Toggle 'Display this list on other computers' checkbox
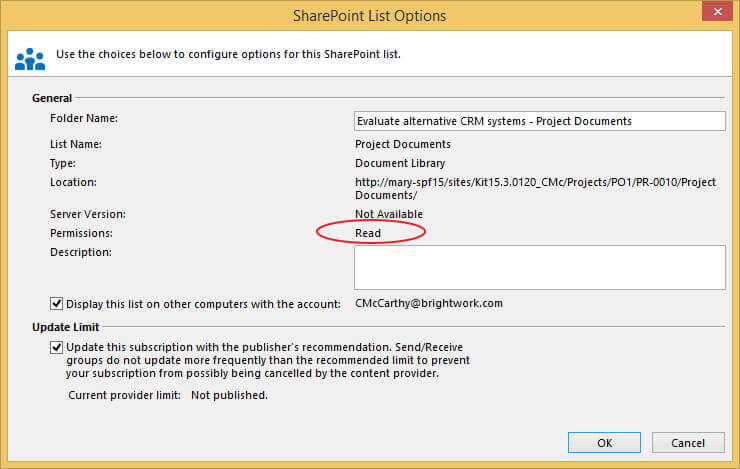Viewport: 740px width, 469px height. 57,303
